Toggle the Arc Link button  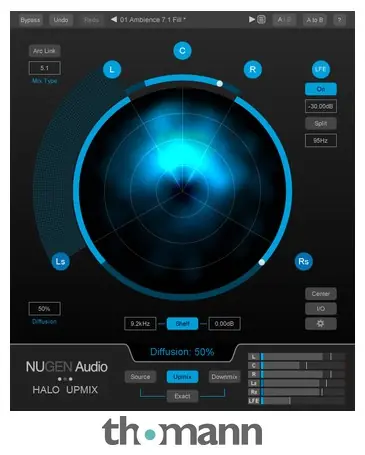[x=44, y=51]
